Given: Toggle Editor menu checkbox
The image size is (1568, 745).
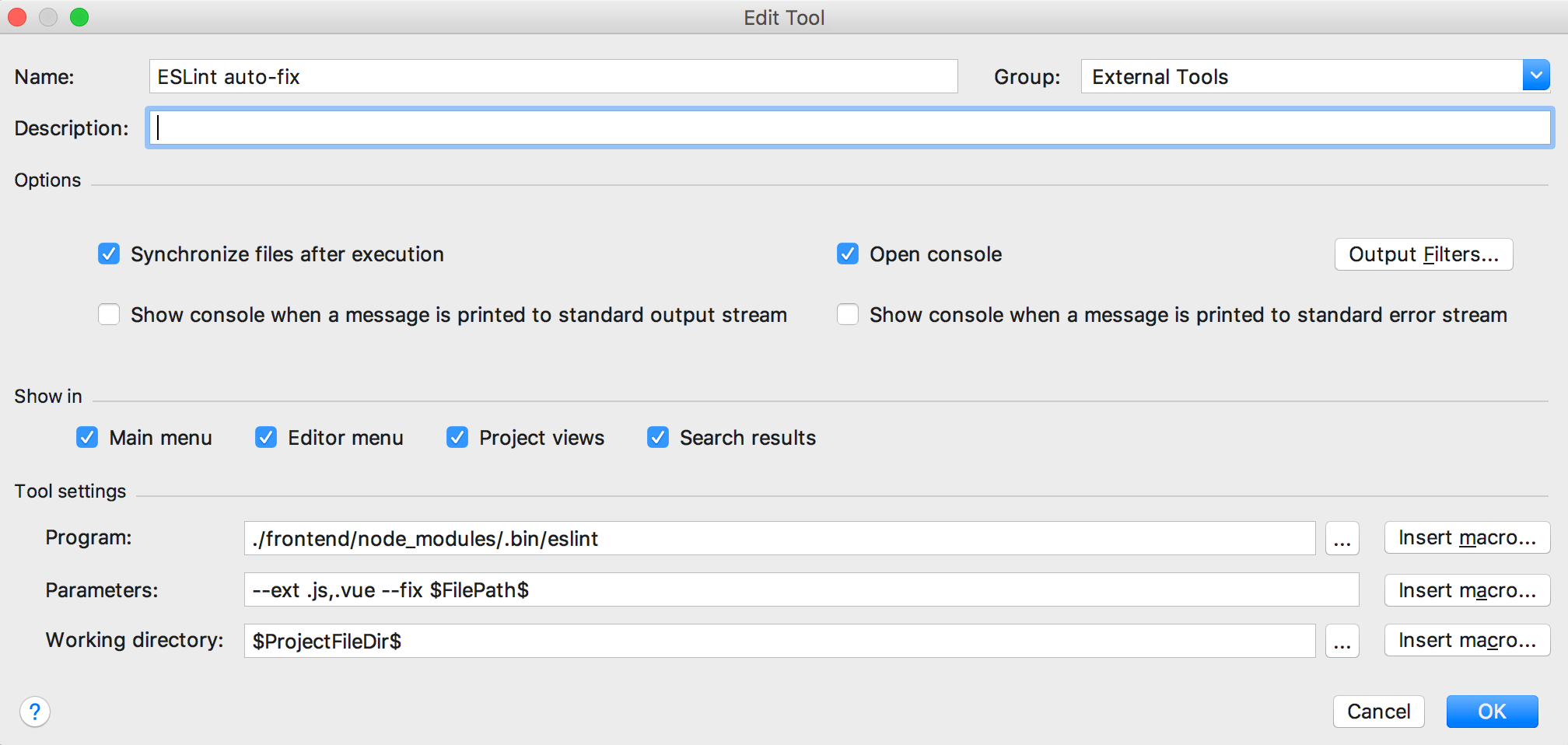Looking at the screenshot, I should (266, 438).
